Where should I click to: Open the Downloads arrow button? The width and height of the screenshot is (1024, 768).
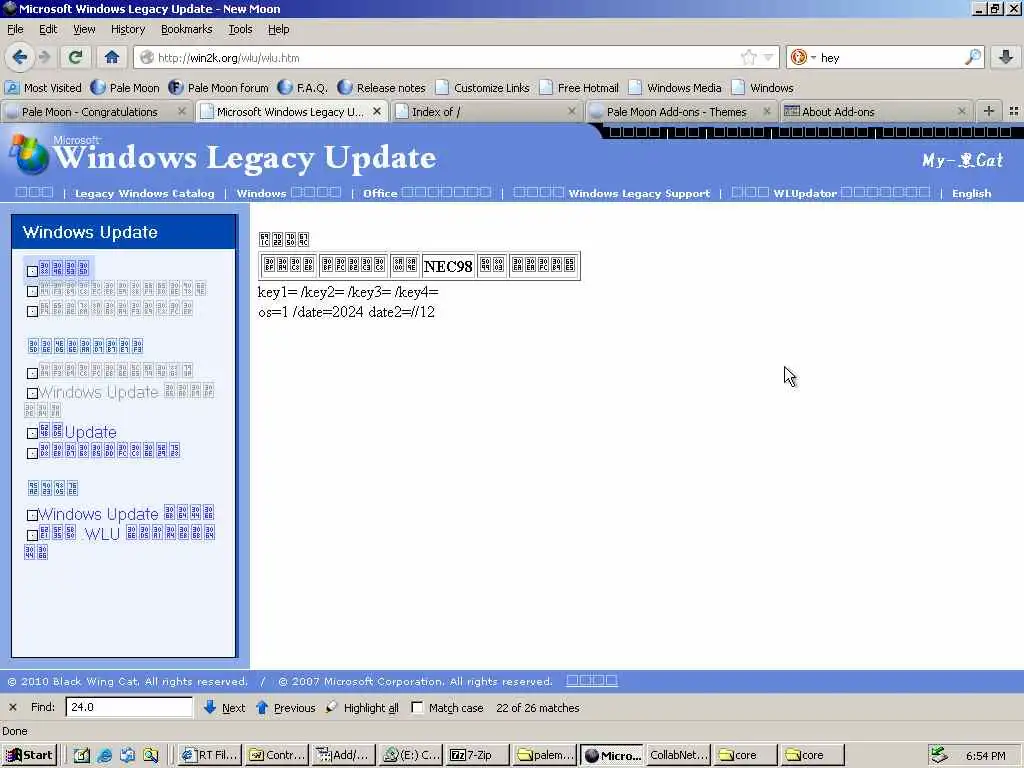1006,57
